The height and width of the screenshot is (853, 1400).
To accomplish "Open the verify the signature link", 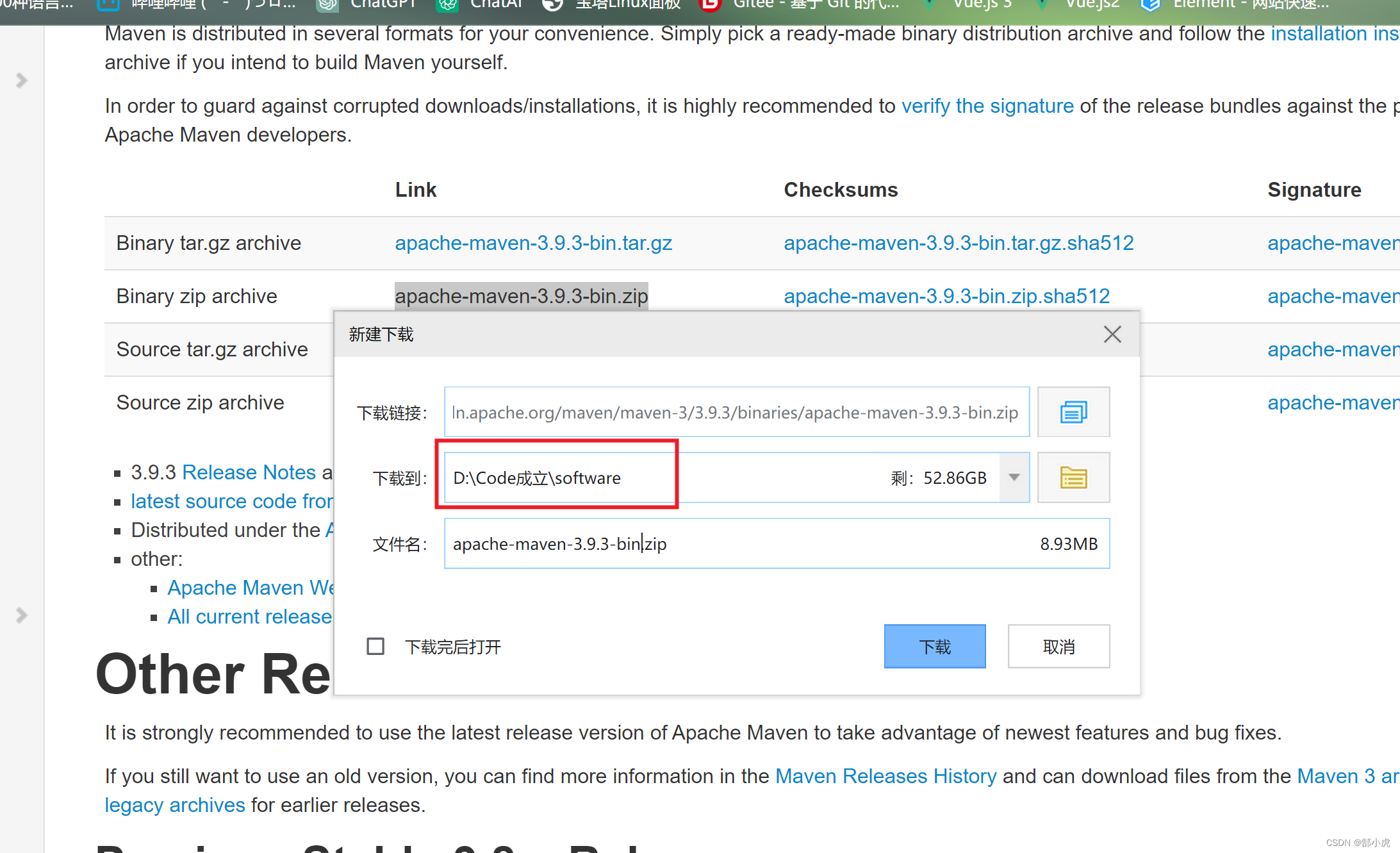I will click(988, 105).
